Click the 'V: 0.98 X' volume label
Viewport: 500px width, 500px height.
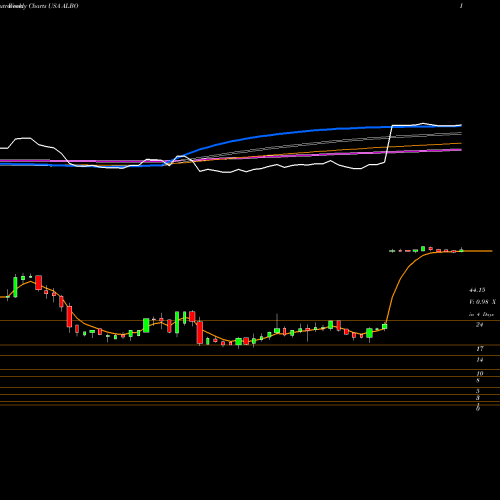point(482,302)
